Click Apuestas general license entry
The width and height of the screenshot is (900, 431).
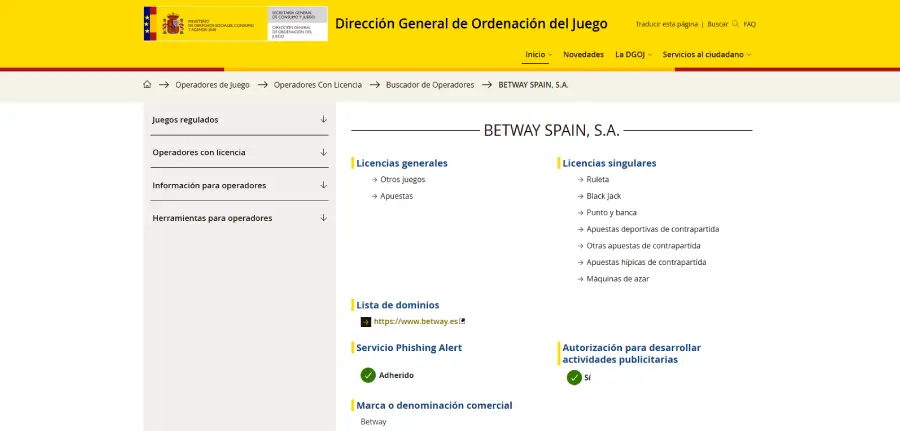click(x=396, y=196)
